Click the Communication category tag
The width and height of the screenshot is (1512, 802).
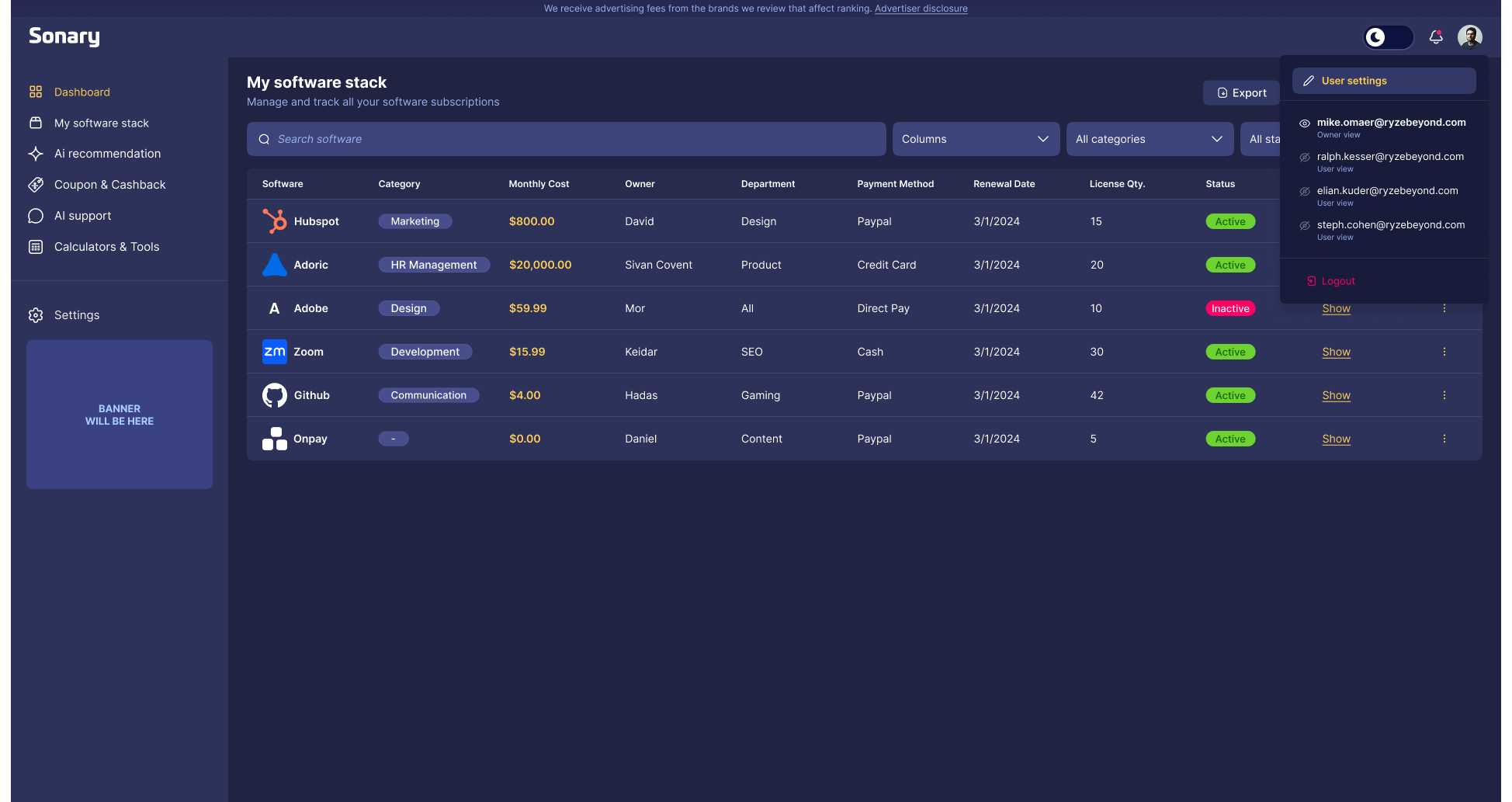coord(428,395)
